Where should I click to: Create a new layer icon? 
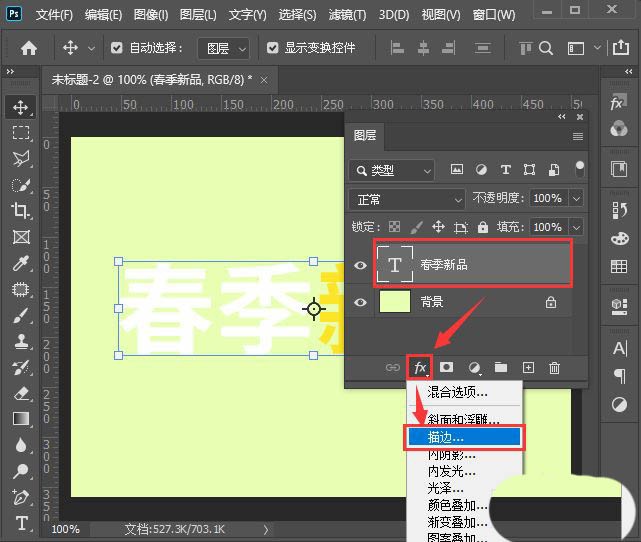(528, 368)
